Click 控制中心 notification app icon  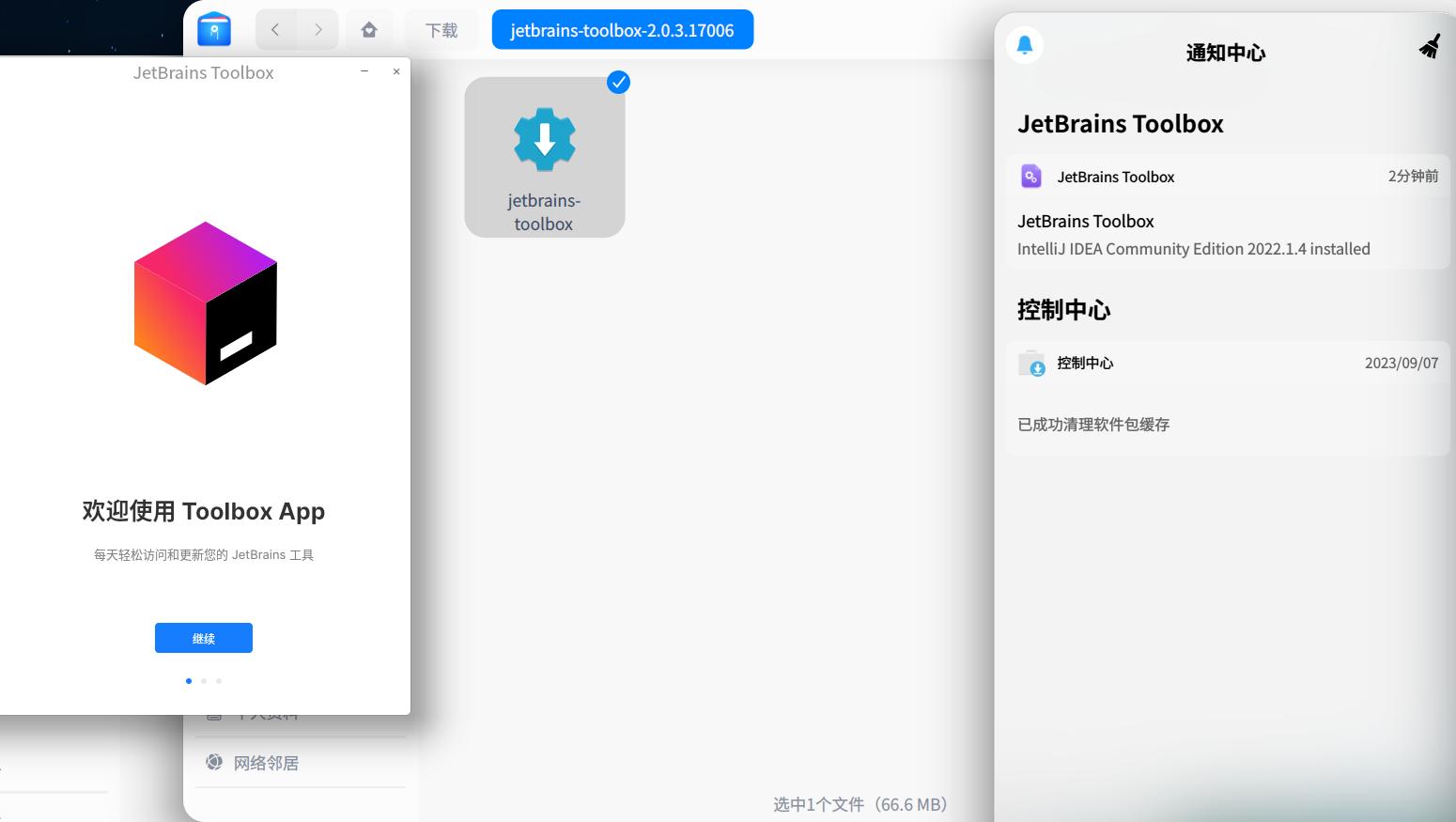click(x=1031, y=363)
